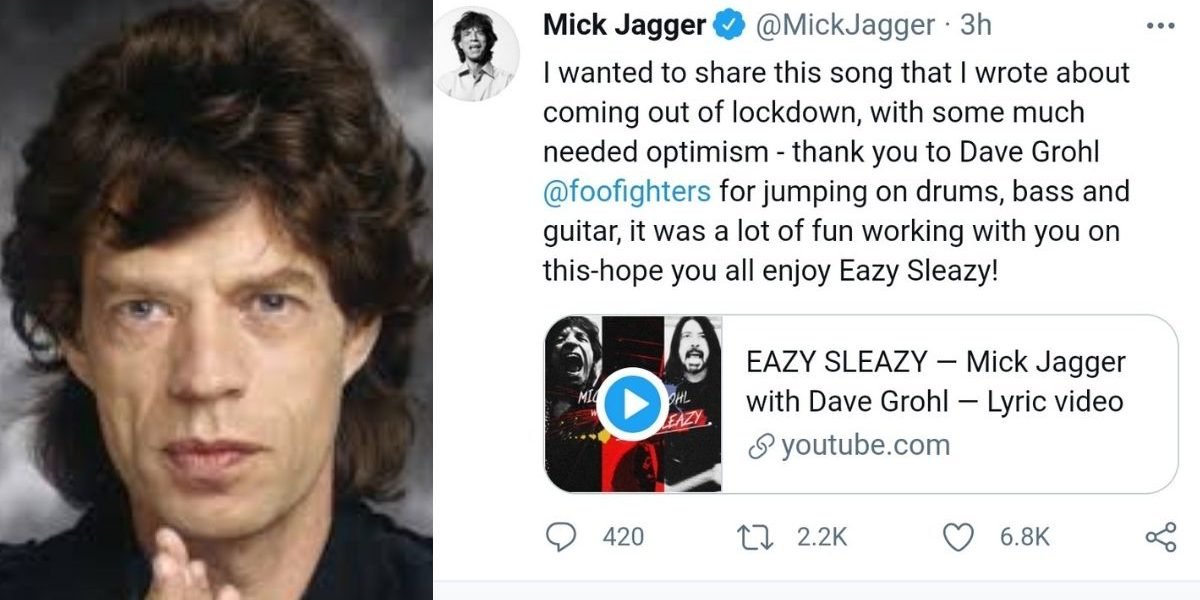
Task: Open the 3h tweet timestamp
Action: point(976,26)
